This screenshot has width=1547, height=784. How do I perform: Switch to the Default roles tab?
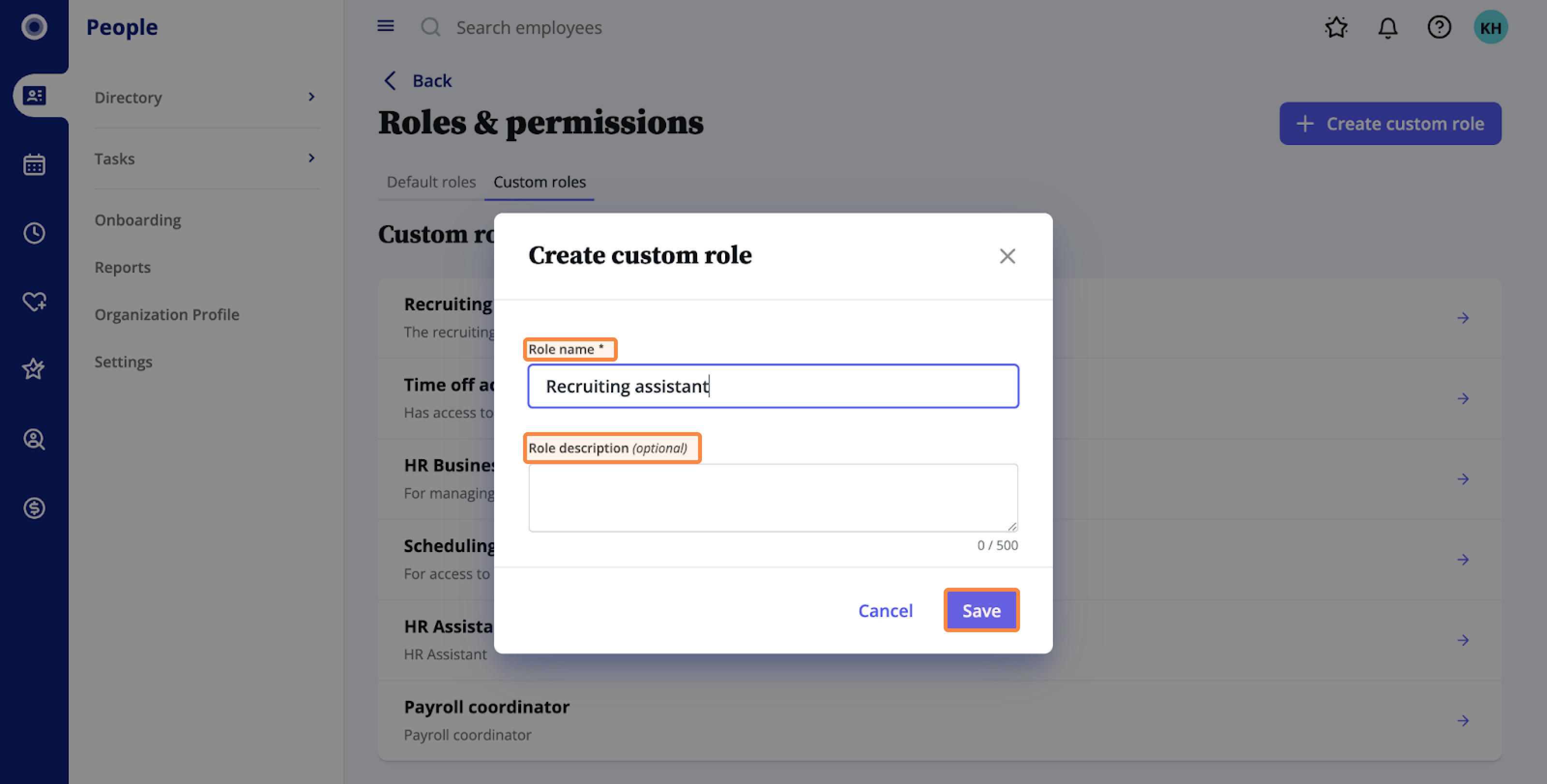[x=431, y=182]
